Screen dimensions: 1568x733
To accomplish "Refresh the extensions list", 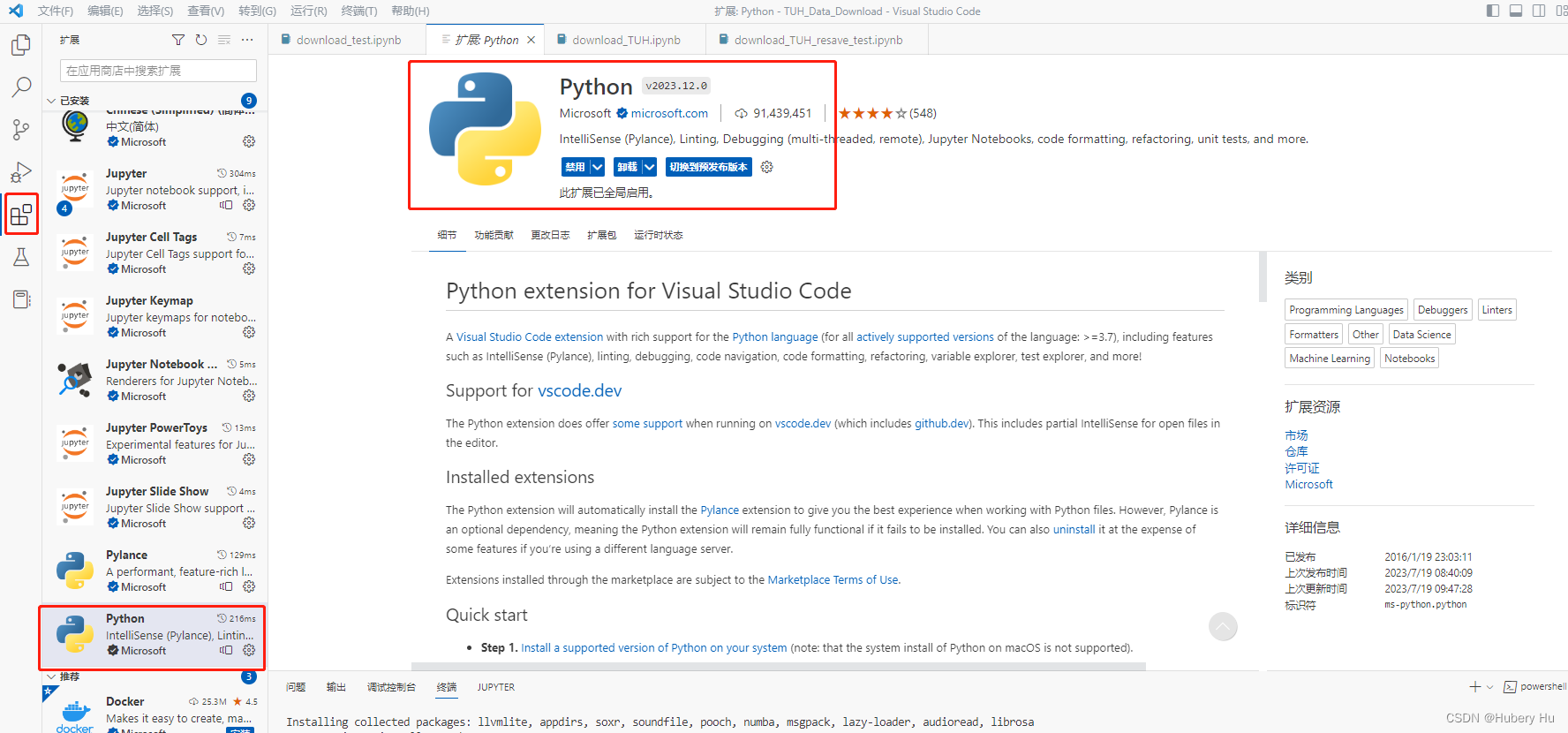I will [x=201, y=40].
